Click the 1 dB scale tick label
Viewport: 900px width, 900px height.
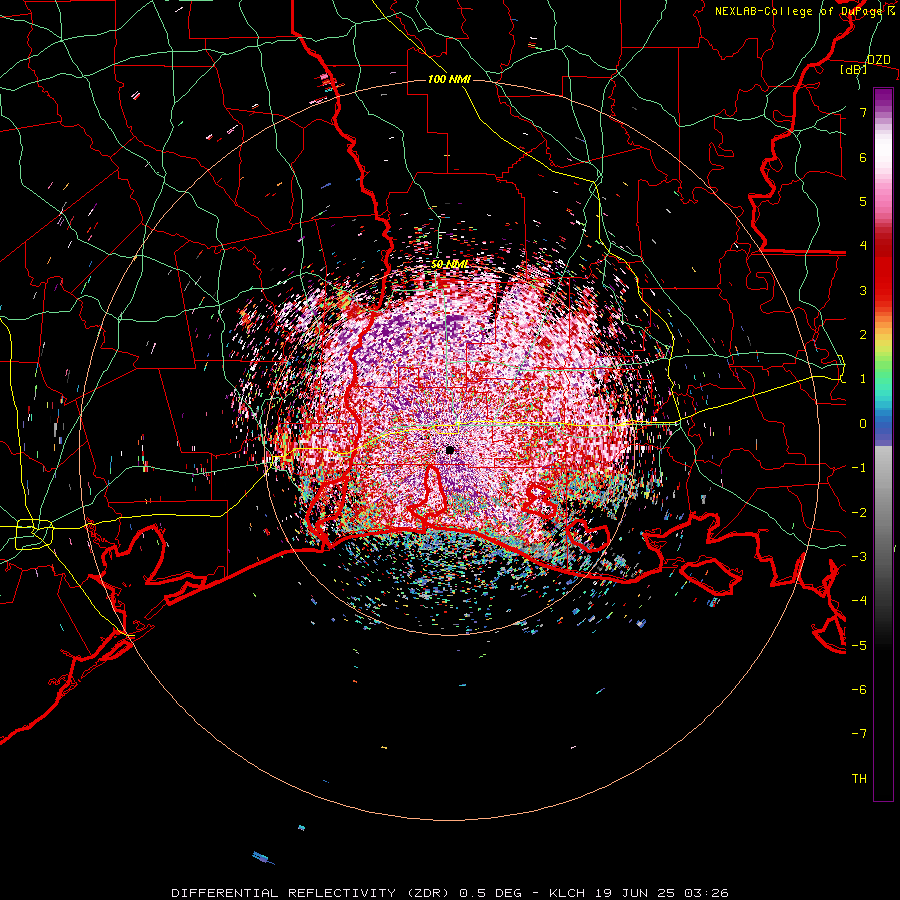tap(863, 379)
